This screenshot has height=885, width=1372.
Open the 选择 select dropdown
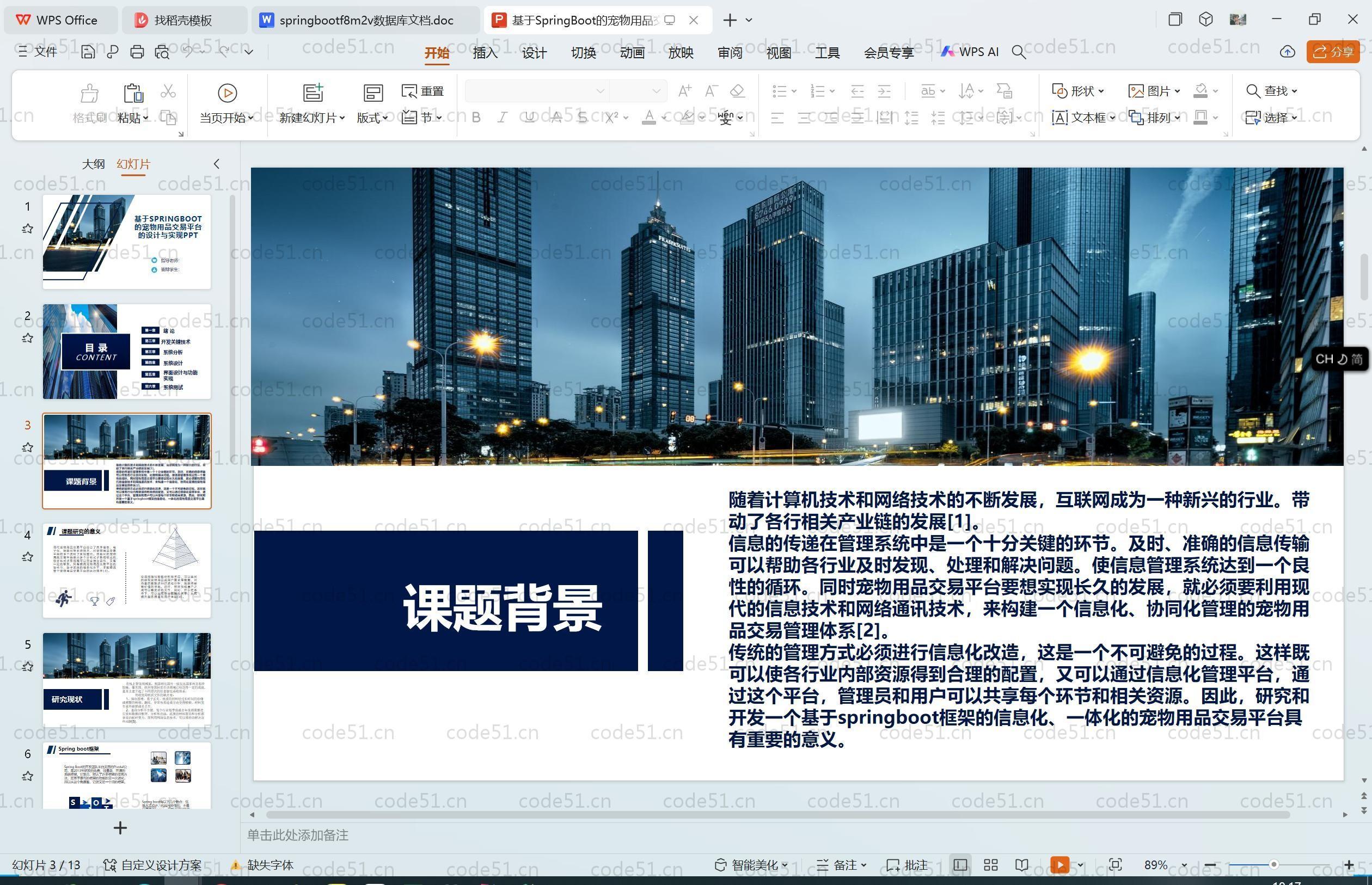1271,118
